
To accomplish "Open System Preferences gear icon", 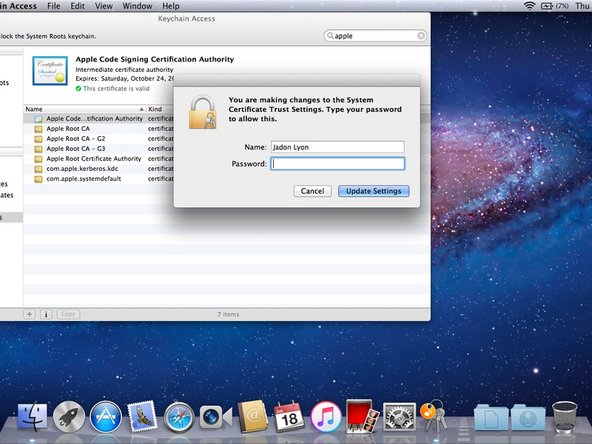I will pos(399,417).
